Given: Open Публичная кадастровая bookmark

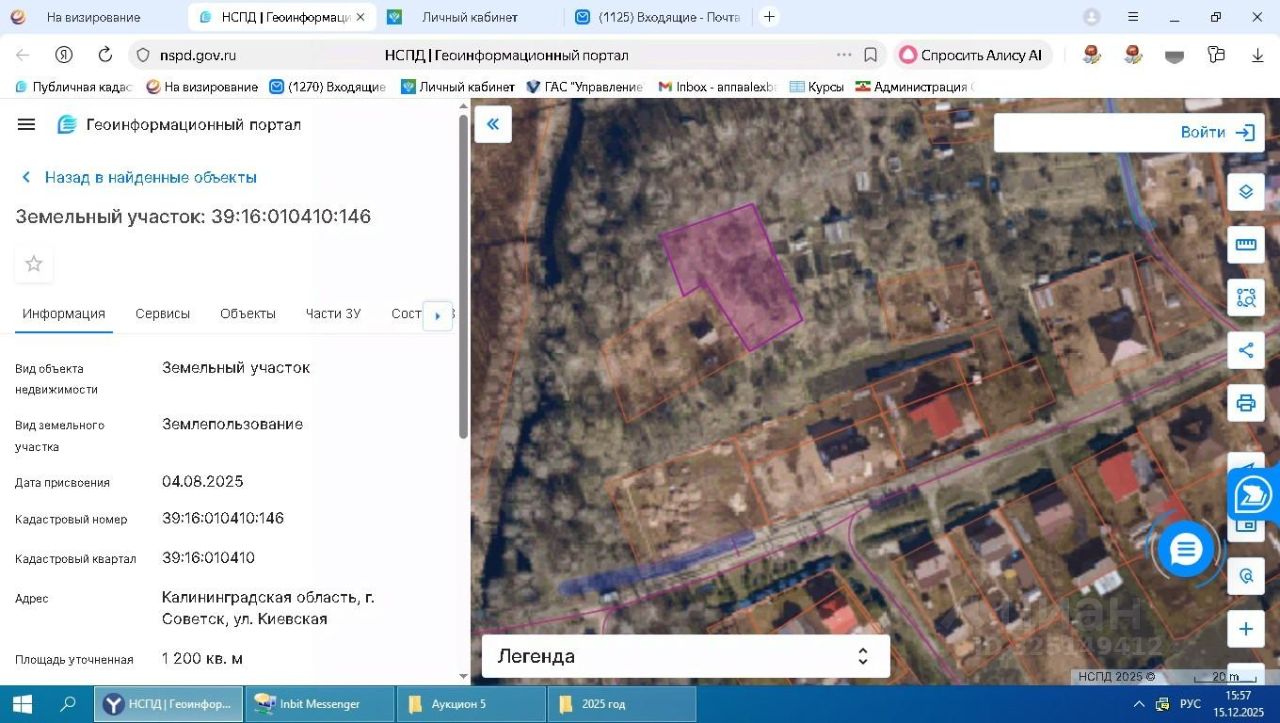Looking at the screenshot, I should [74, 87].
